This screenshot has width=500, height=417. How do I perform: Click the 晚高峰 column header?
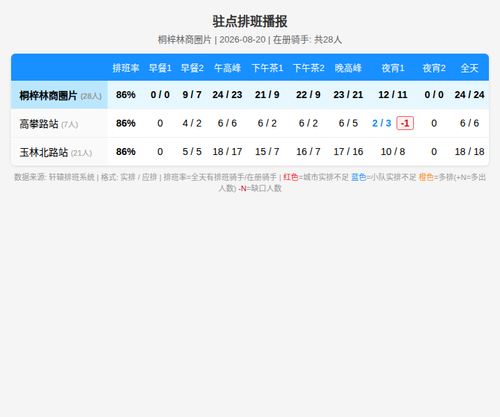coord(348,68)
